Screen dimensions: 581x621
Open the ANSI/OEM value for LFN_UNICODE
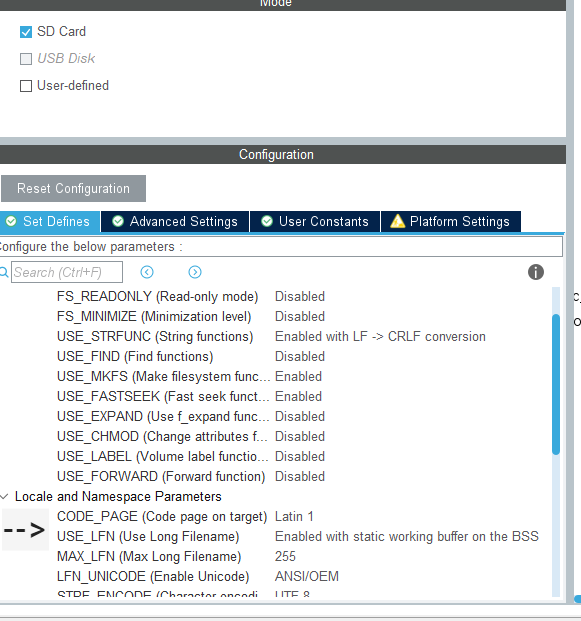[x=307, y=577]
